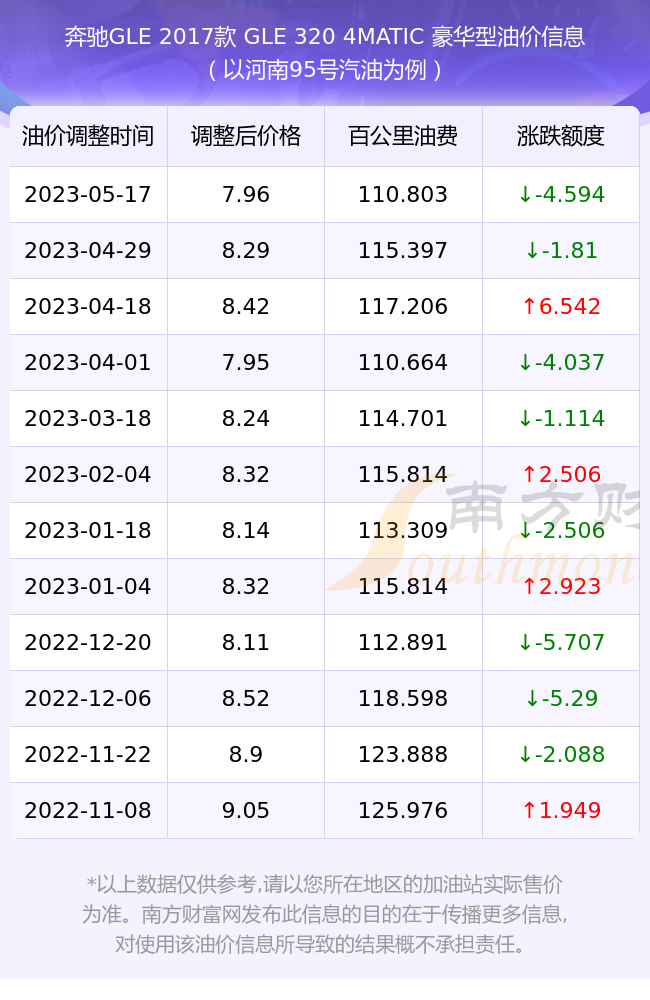Click the date cell 2023-01-04
Viewport: 650px width, 1000px height.
88,587
